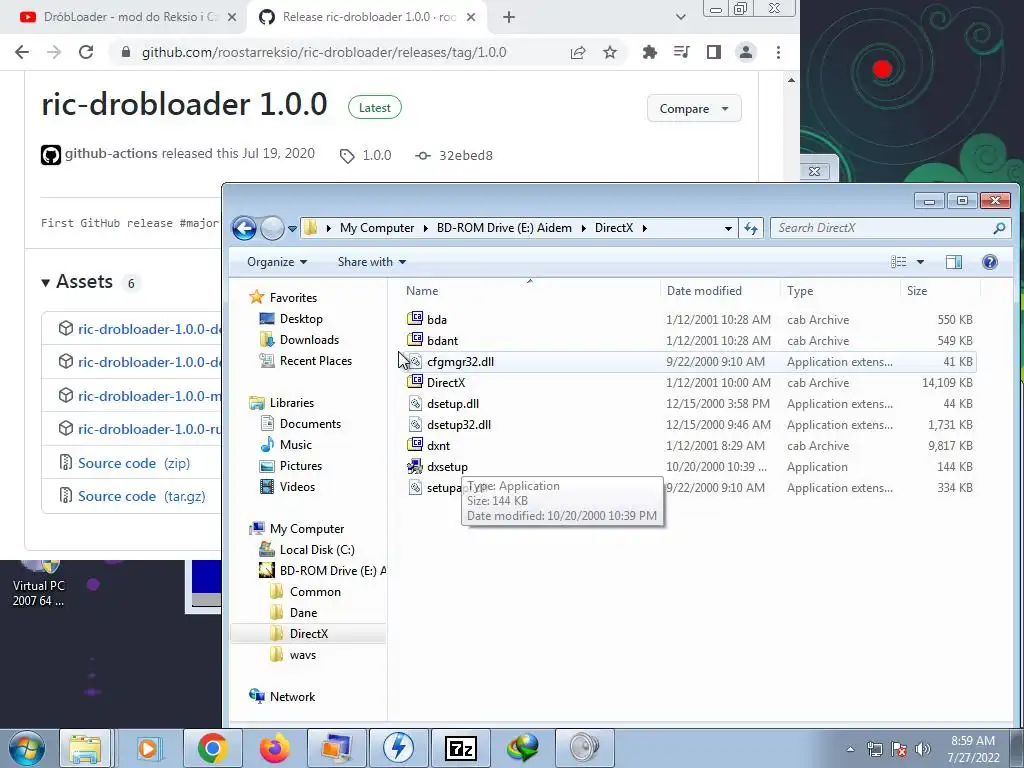1024x768 pixels.
Task: Open the Organize dropdown menu
Action: point(277,262)
